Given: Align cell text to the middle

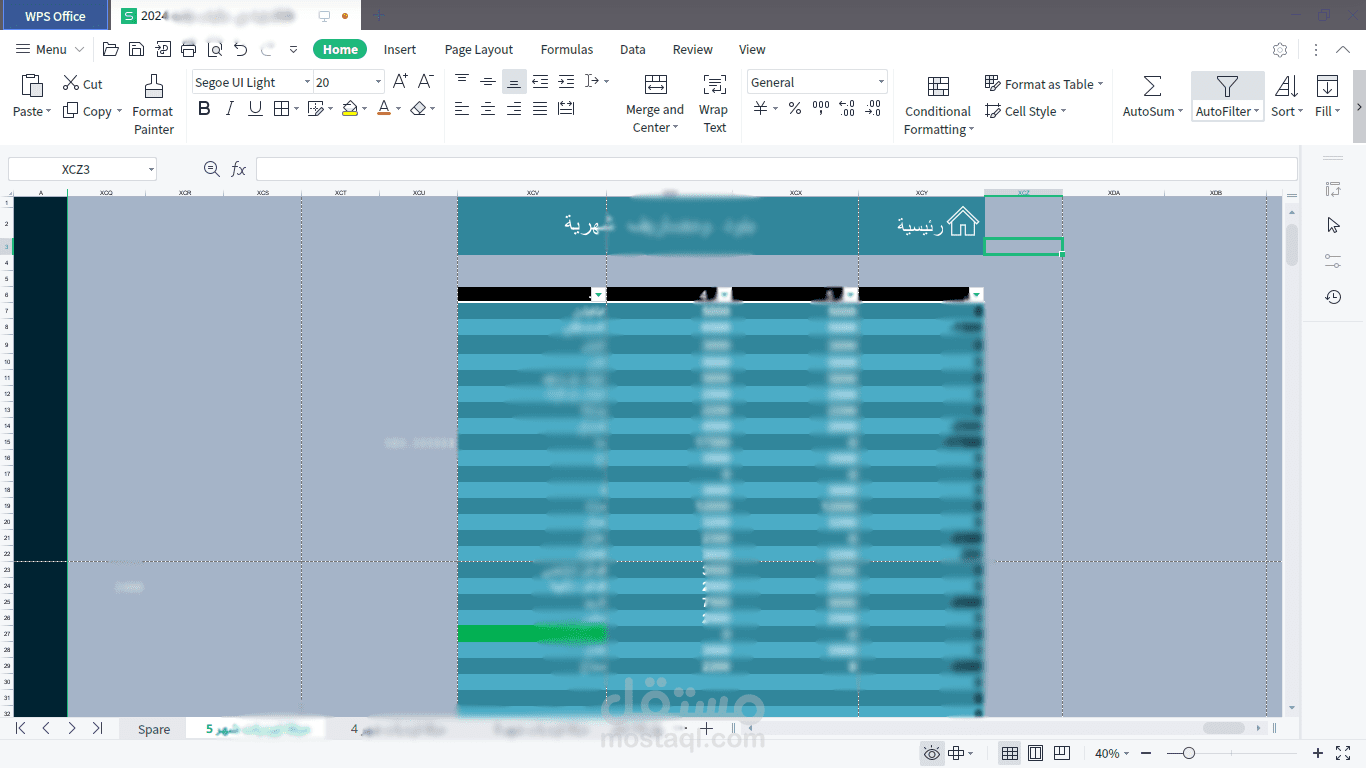Looking at the screenshot, I should pyautogui.click(x=488, y=82).
